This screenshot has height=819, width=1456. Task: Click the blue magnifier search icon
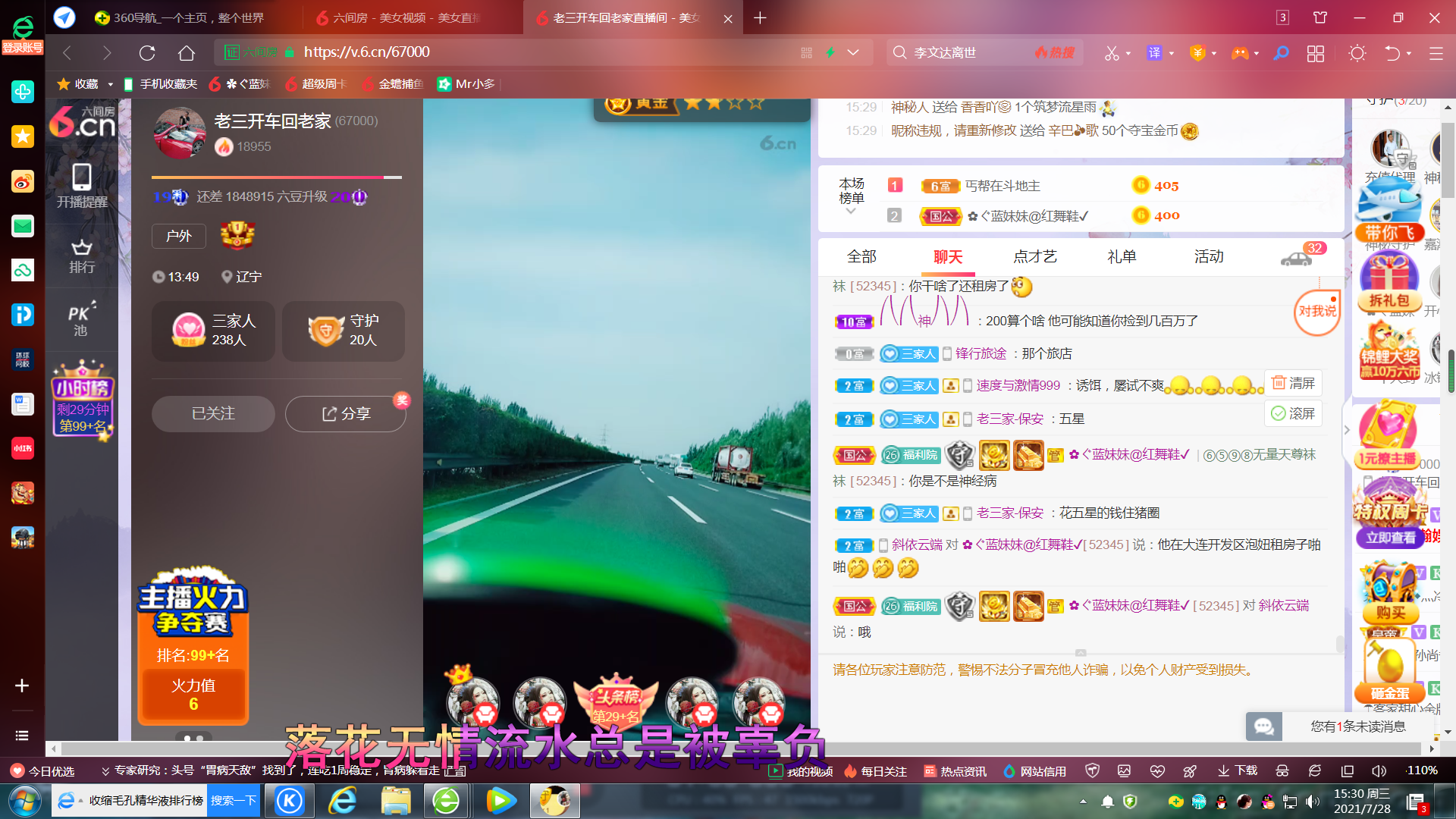[1282, 53]
